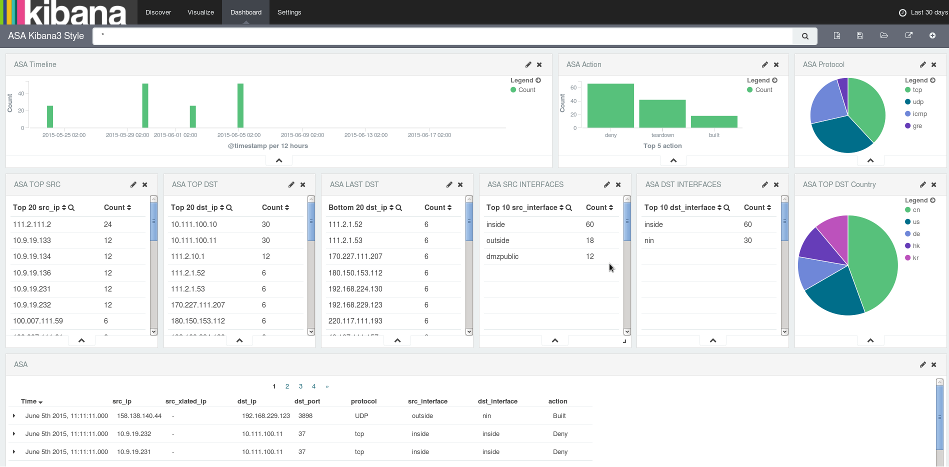This screenshot has width=949, height=467.
Task: Filter on Top 20 src_ip magnifier icon
Action: pyautogui.click(x=71, y=207)
